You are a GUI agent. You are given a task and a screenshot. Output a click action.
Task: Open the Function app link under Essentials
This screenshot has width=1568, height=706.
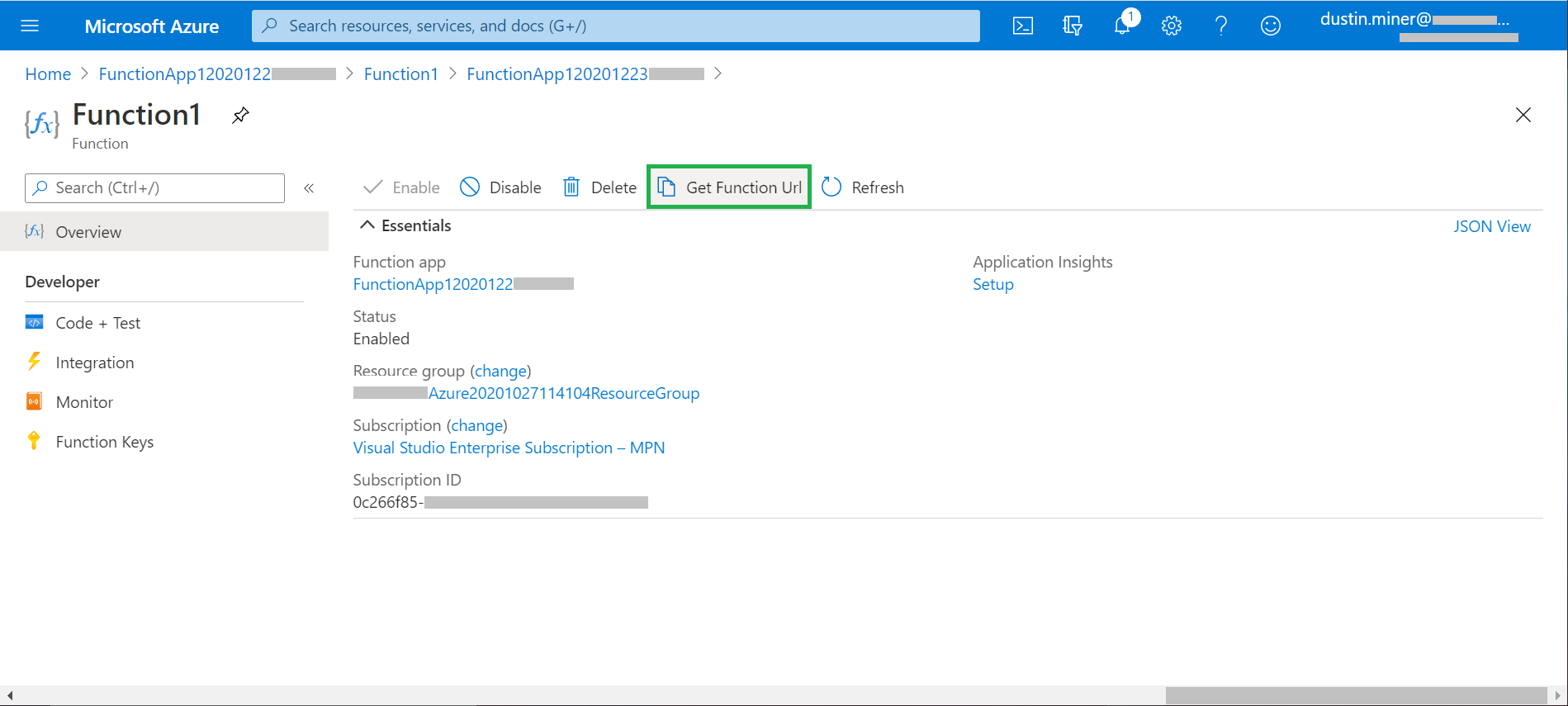[x=463, y=284]
